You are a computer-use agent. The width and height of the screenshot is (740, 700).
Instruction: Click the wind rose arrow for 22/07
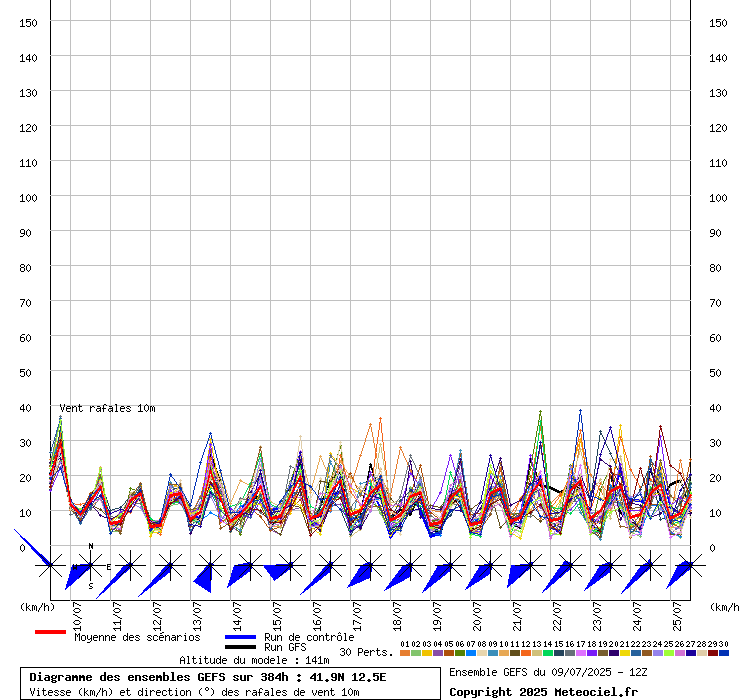(557, 578)
